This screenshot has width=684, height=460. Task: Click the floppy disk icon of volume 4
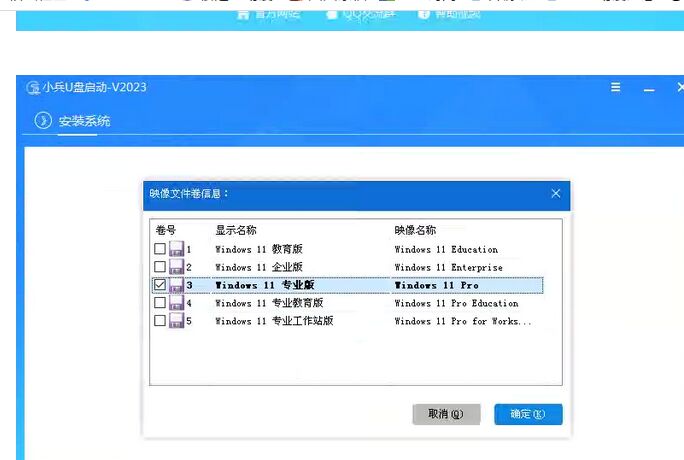click(176, 303)
